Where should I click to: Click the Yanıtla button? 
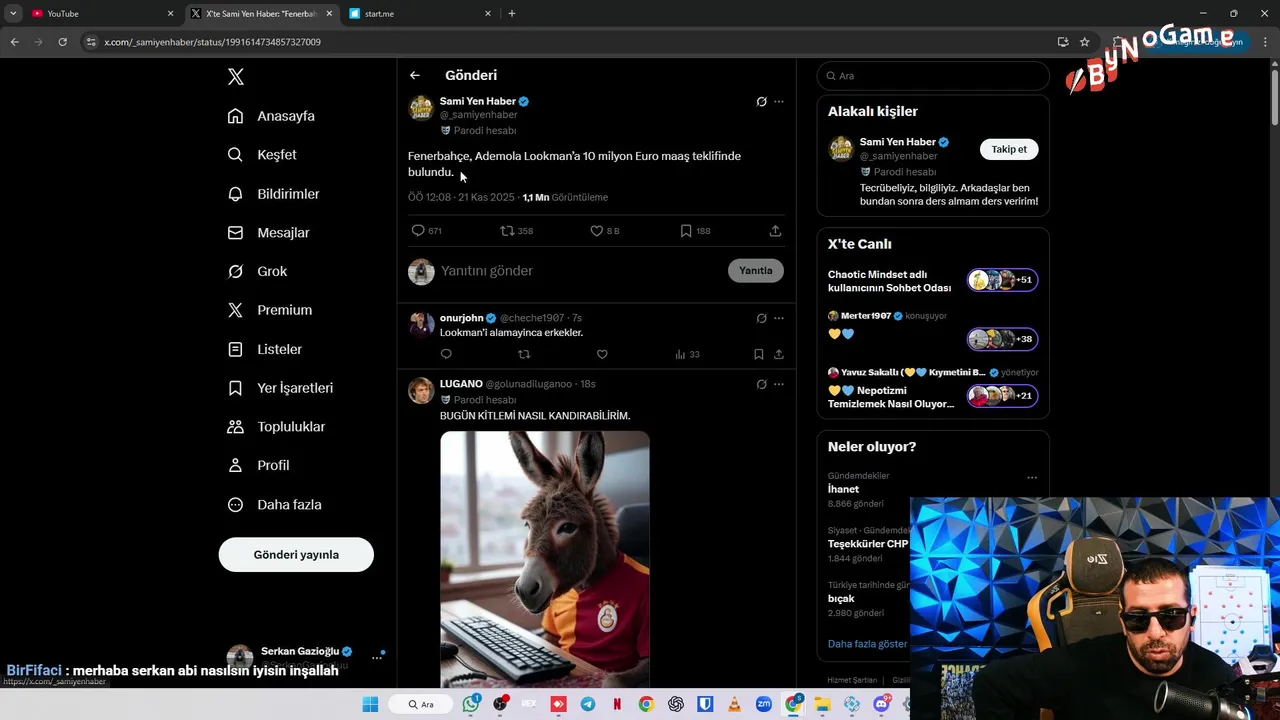point(756,271)
